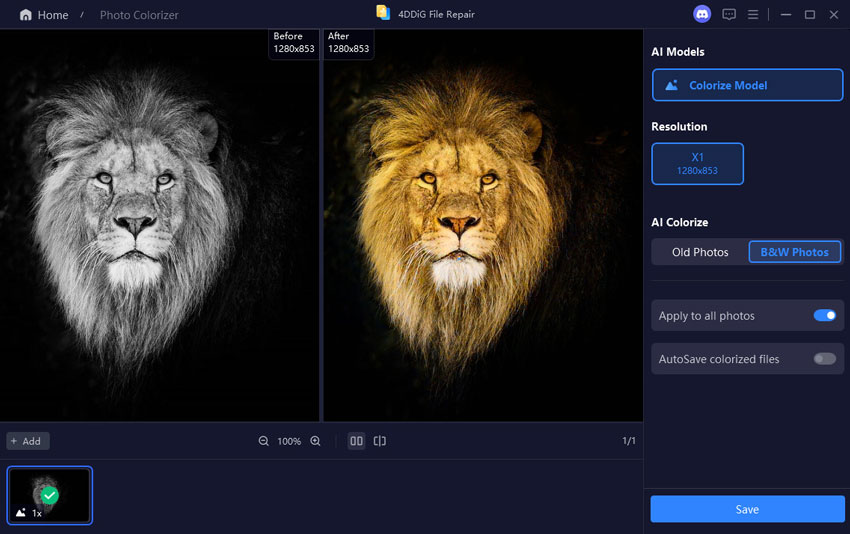This screenshot has height=534, width=850.
Task: Click the Photo Colorizer breadcrumb
Action: point(139,15)
